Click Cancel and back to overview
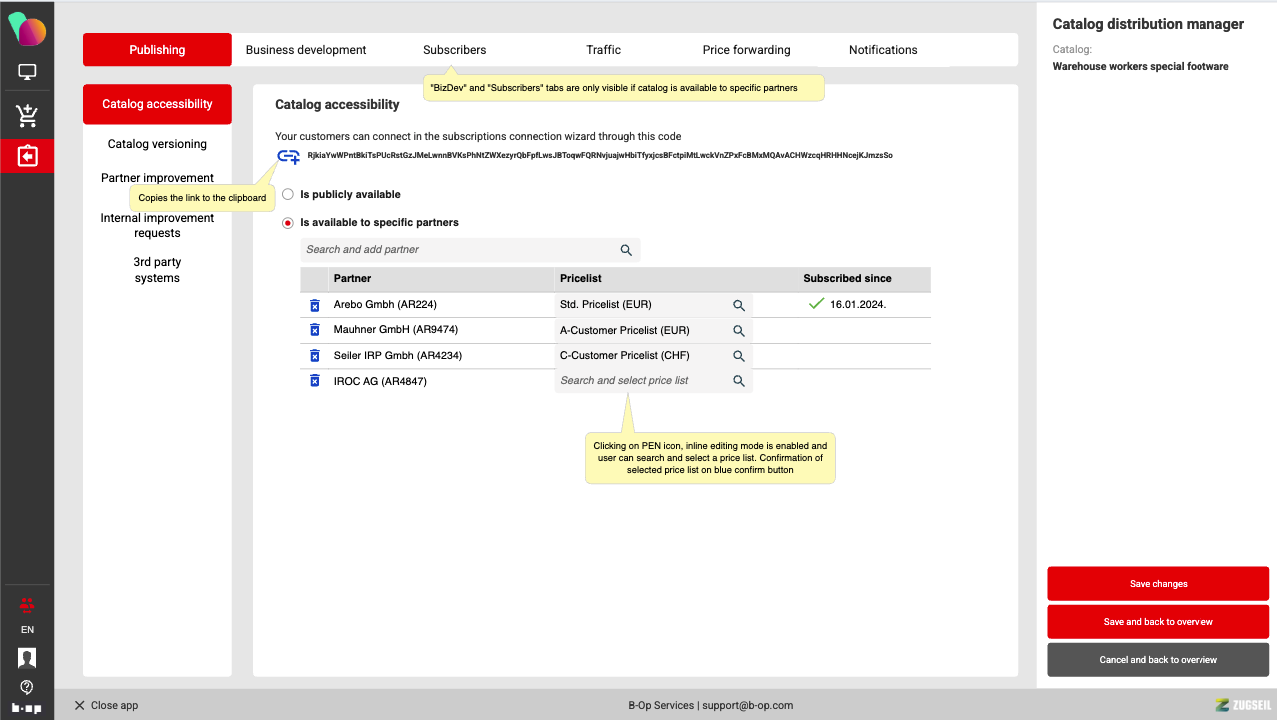This screenshot has height=720, width=1277. tap(1158, 660)
